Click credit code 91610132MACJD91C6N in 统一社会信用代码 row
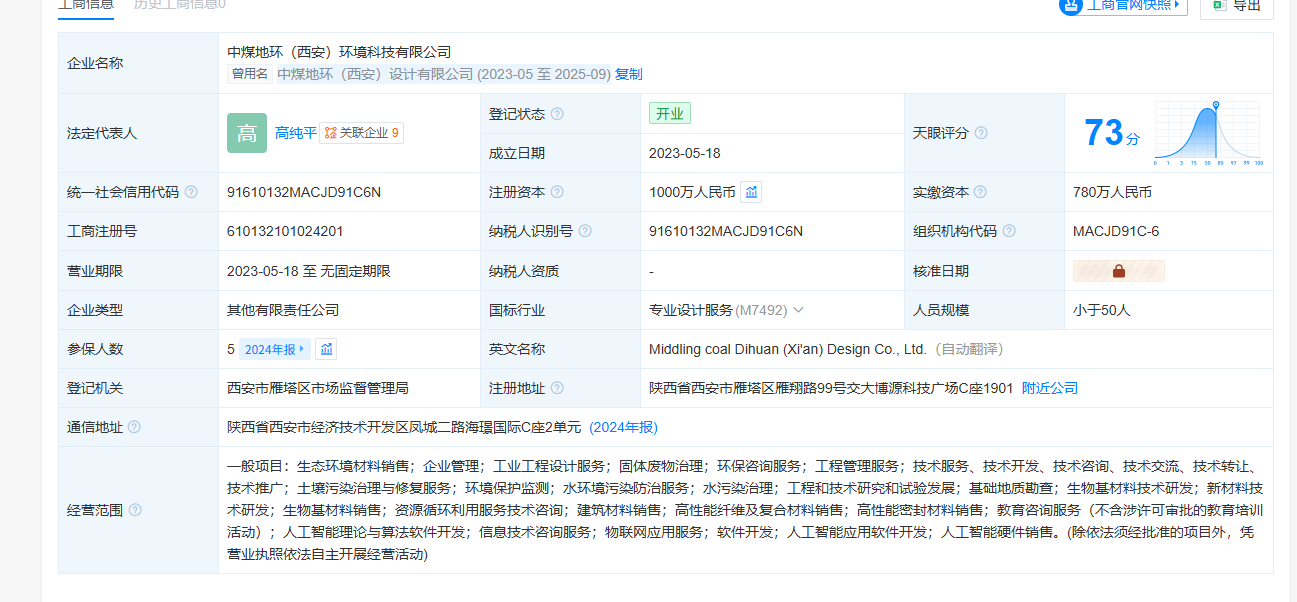 point(304,192)
